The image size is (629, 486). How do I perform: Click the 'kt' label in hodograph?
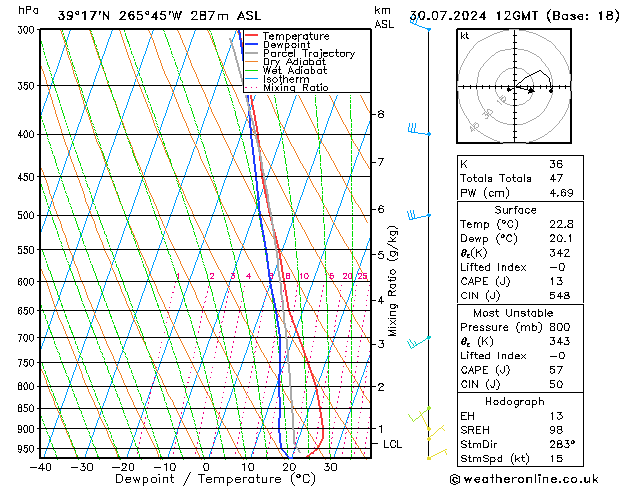click(465, 36)
